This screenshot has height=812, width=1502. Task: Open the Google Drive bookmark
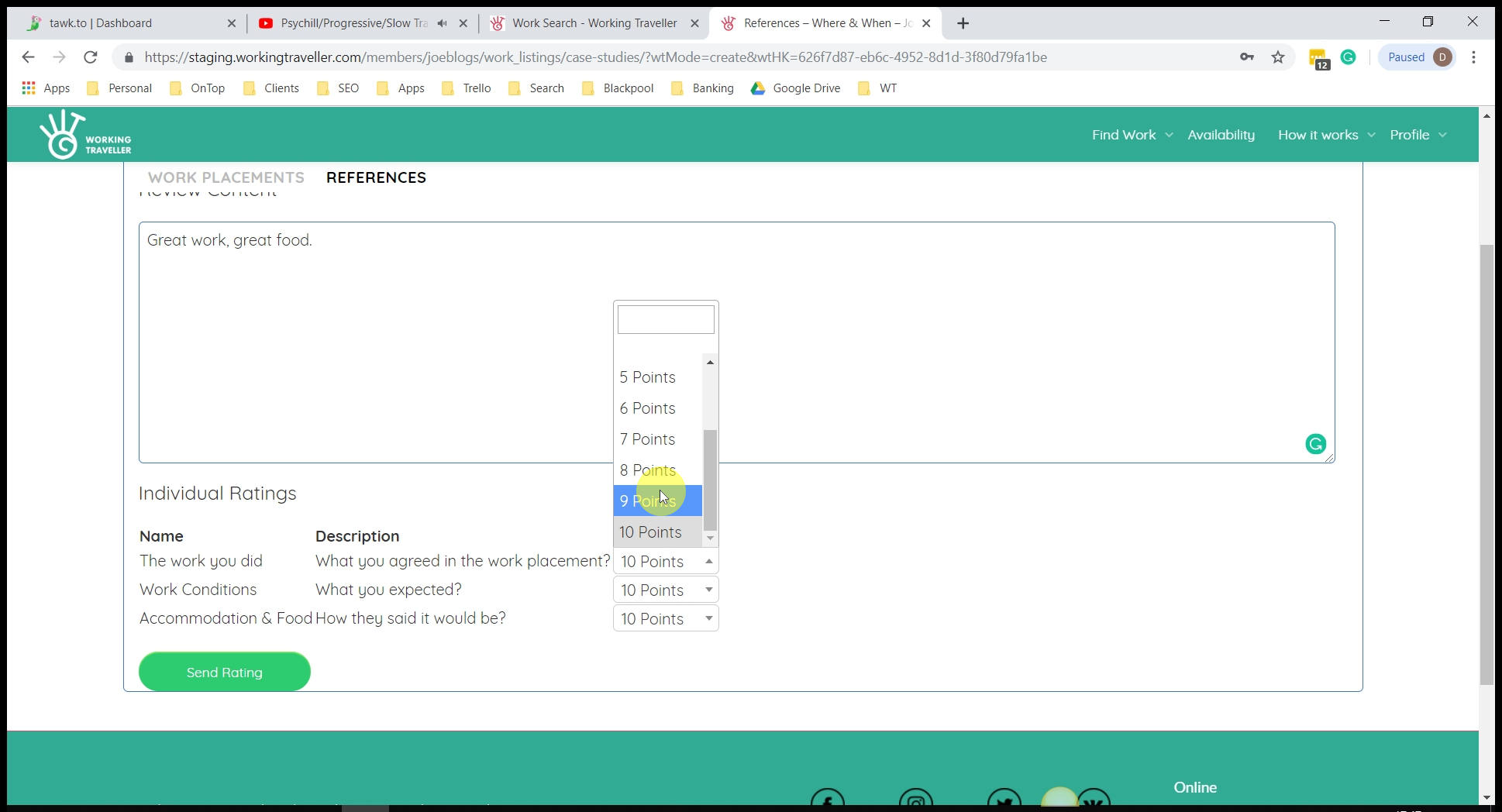pyautogui.click(x=795, y=88)
